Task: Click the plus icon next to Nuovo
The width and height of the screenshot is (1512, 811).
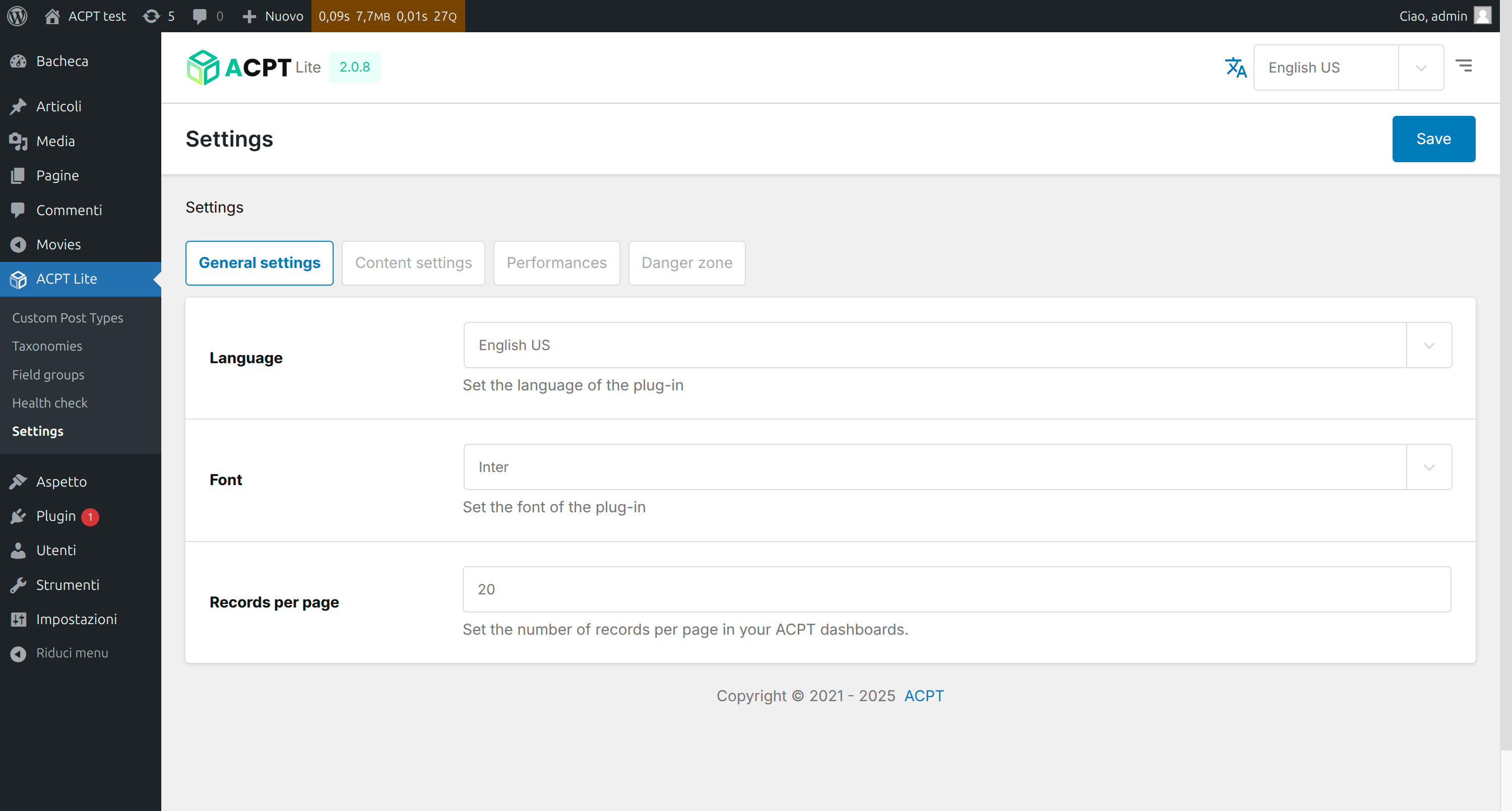Action: [x=249, y=17]
